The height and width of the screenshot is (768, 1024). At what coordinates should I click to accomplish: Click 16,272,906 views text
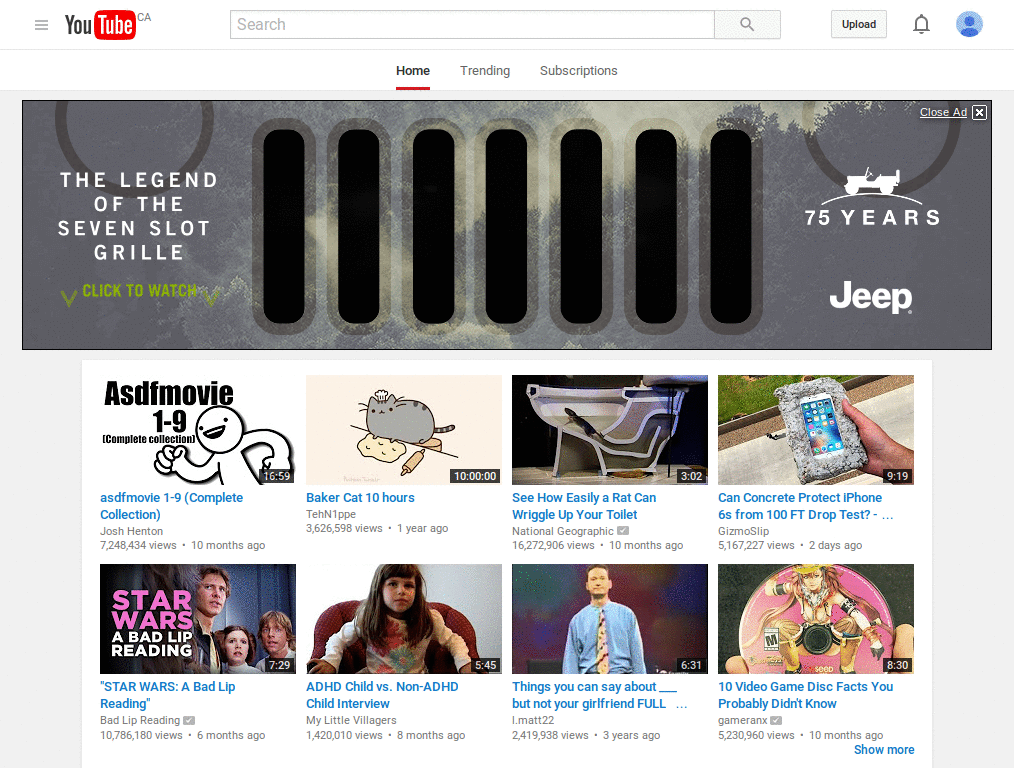tap(553, 545)
